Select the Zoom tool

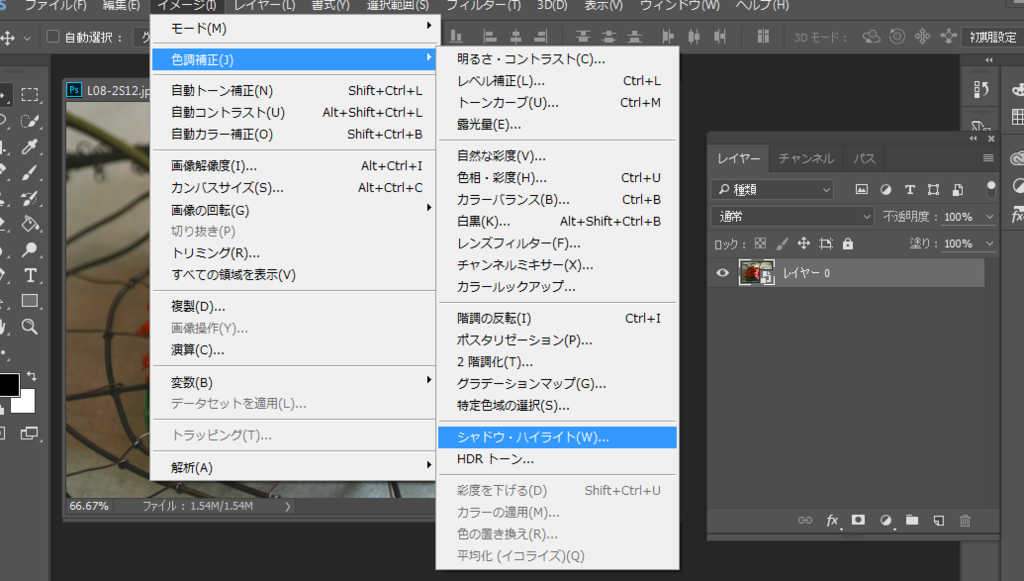[29, 326]
